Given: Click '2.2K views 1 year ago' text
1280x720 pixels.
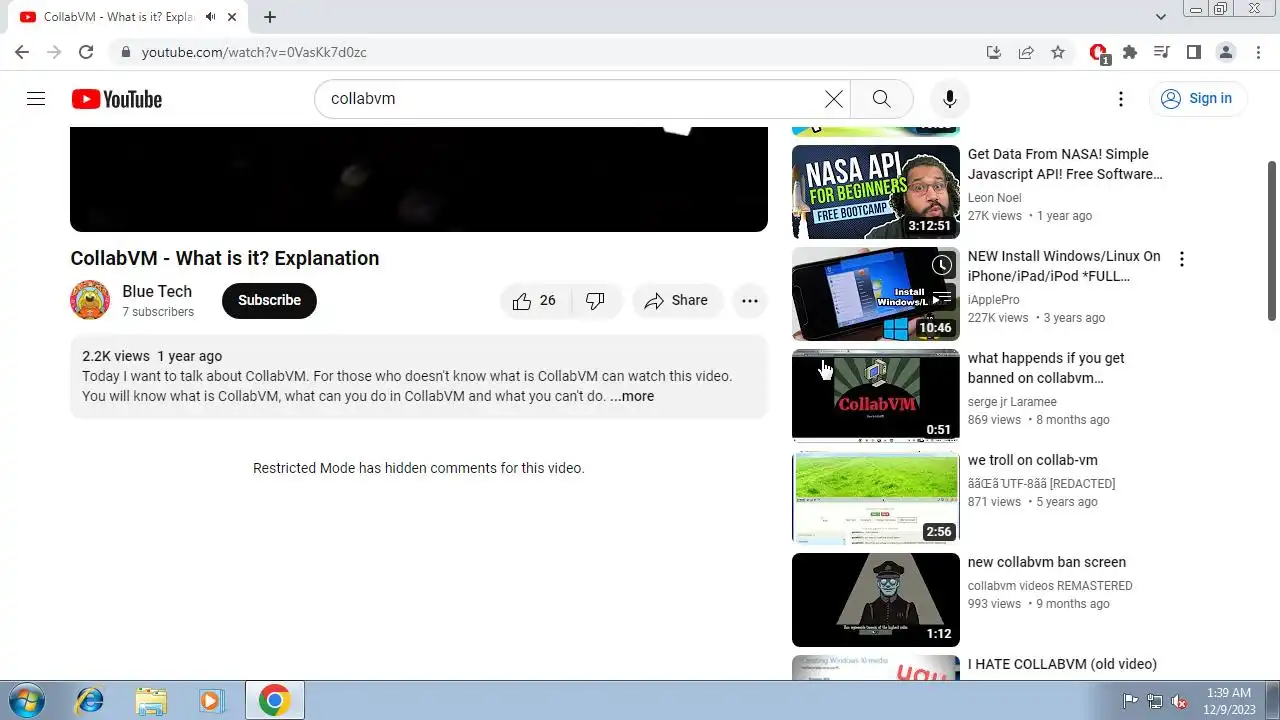Looking at the screenshot, I should point(152,356).
